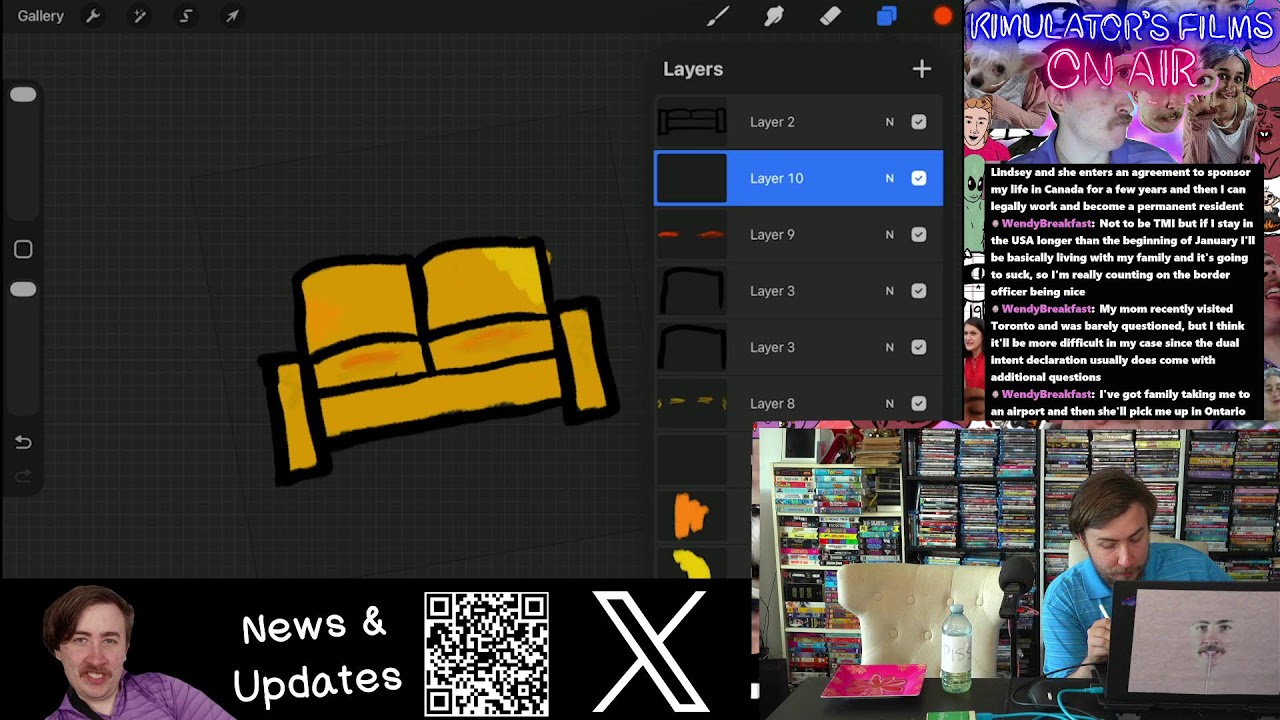
Task: Toggle the upper Layer 3 visibility checkbox
Action: click(x=919, y=291)
